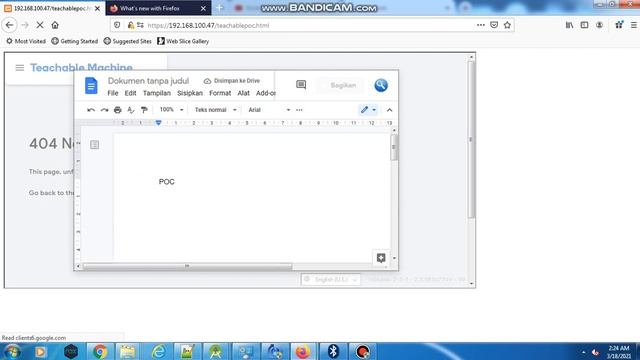Open the editing mode pencil dropdown
Image resolution: width=640 pixels, height=360 pixels.
click(368, 109)
